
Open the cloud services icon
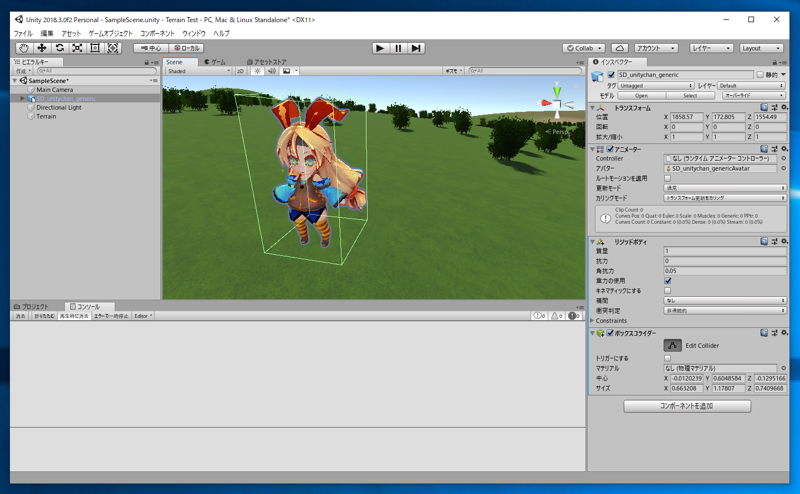(619, 48)
